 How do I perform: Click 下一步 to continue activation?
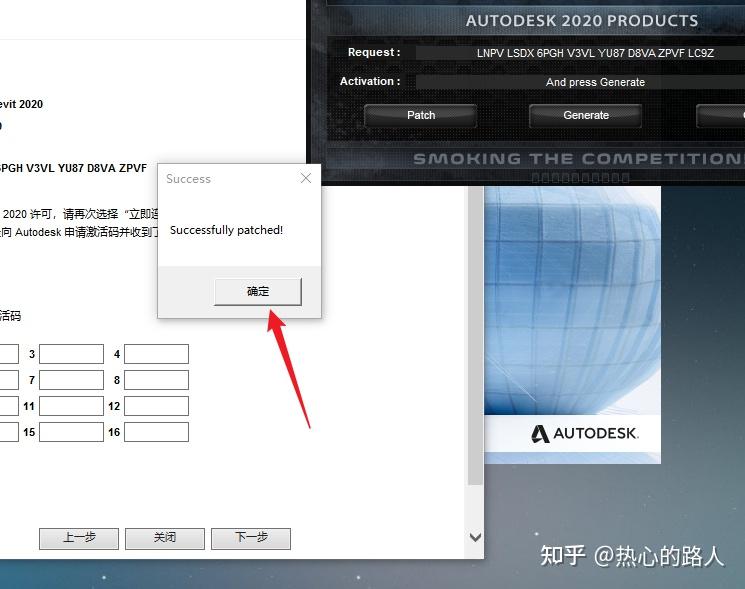point(251,538)
